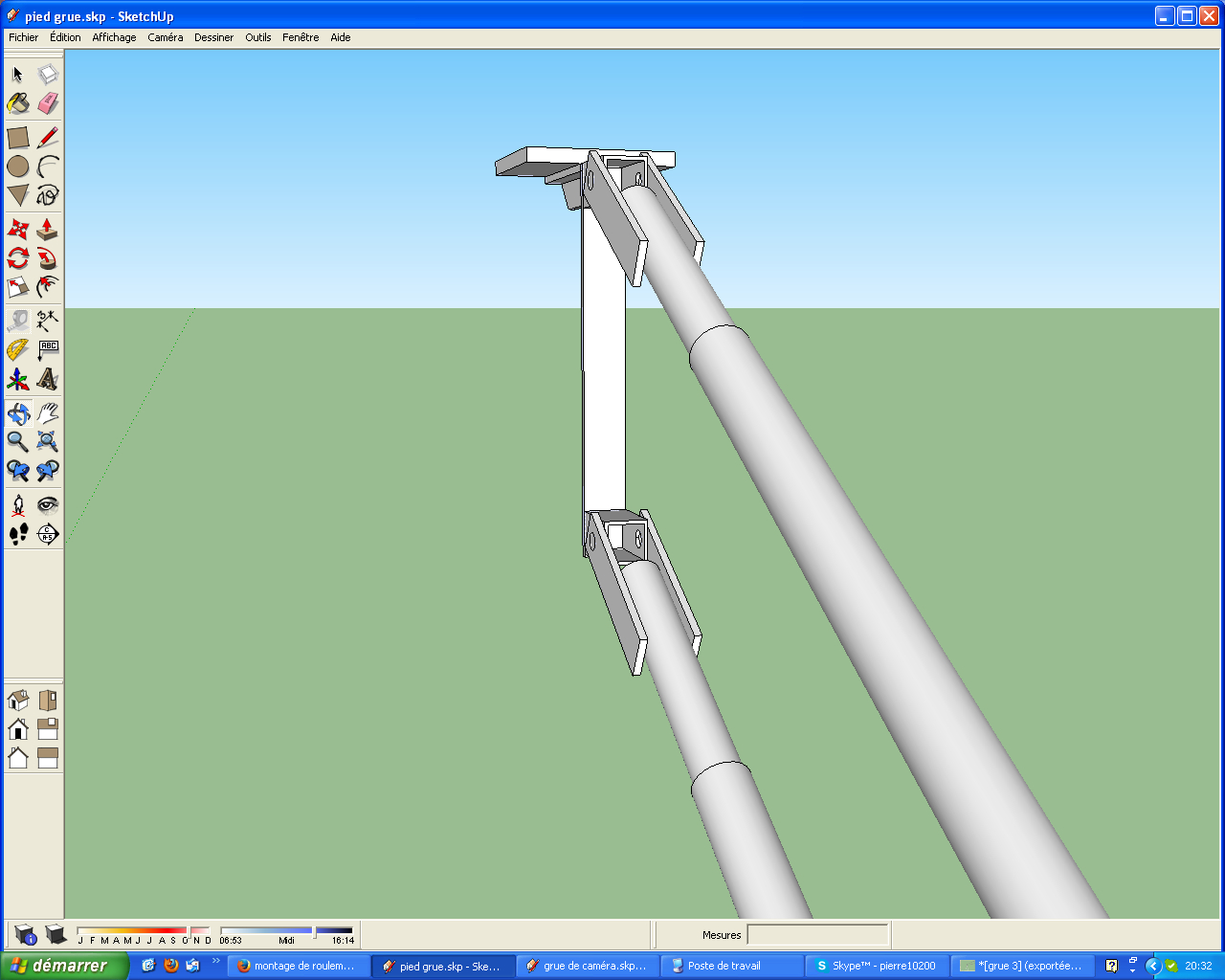
Task: Click the Zoom Extents tool
Action: pyautogui.click(x=48, y=442)
